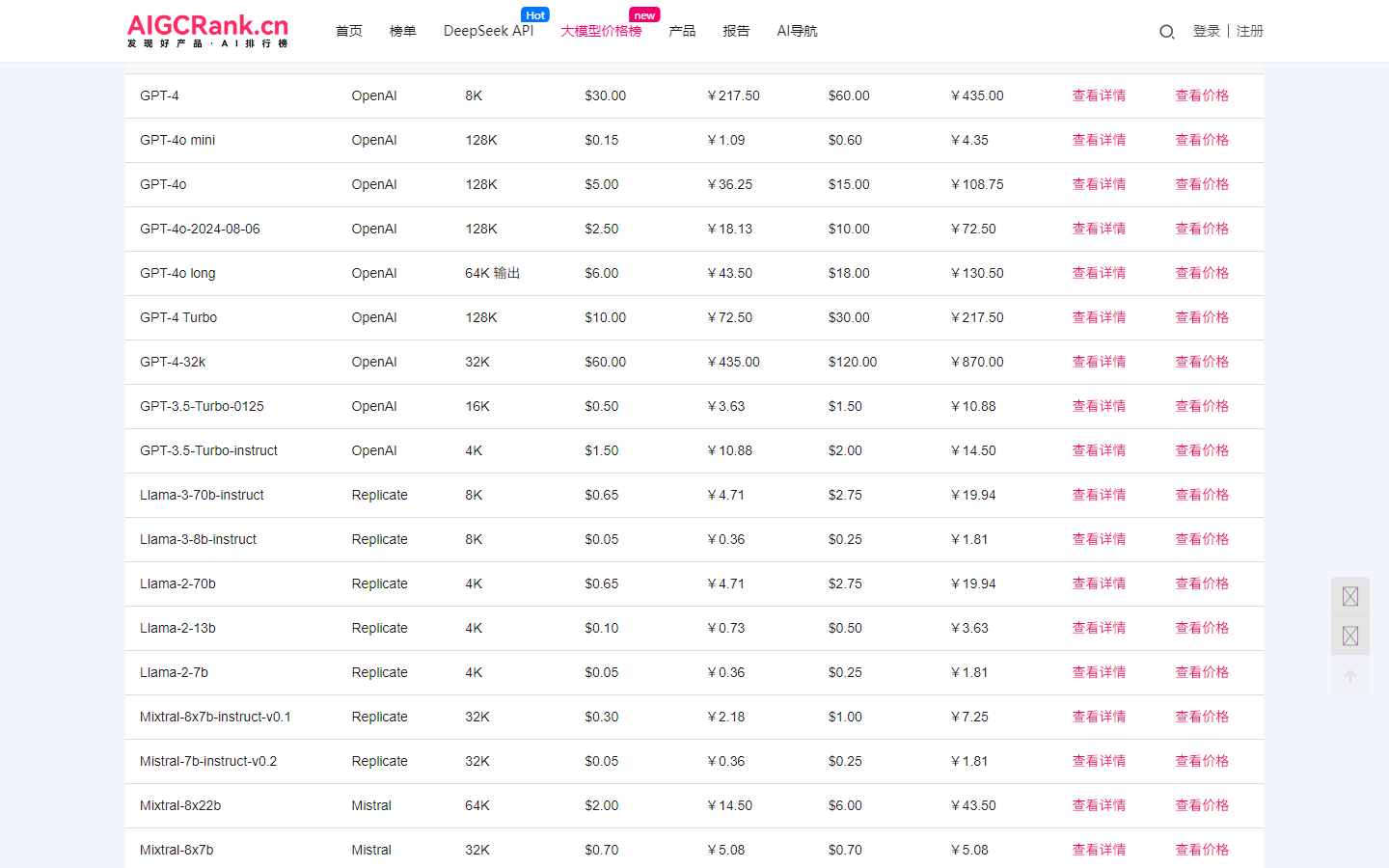
Task: Open 查看价格 for GPT-4o mini
Action: [1202, 140]
